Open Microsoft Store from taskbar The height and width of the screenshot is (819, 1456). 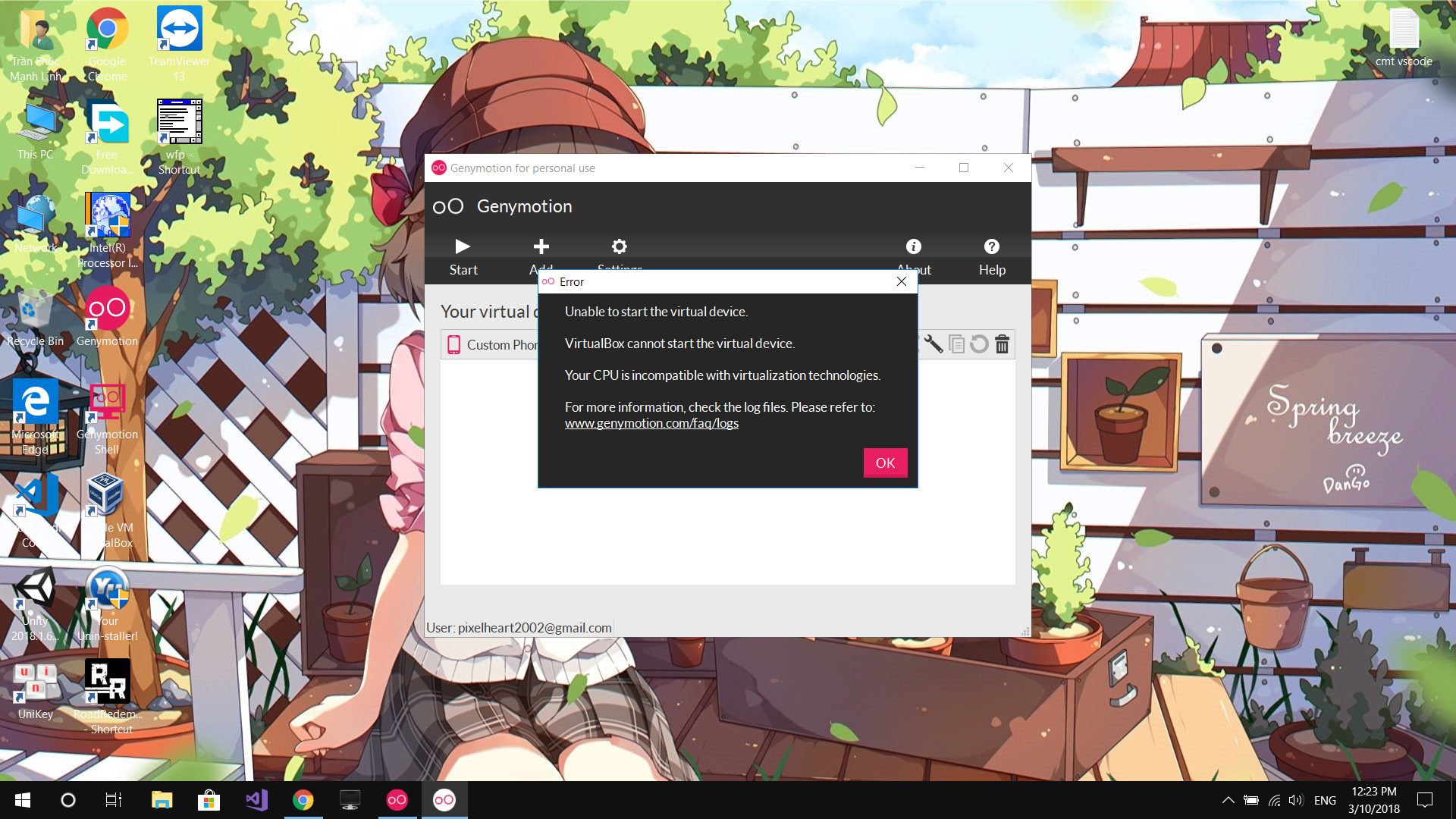[x=209, y=800]
